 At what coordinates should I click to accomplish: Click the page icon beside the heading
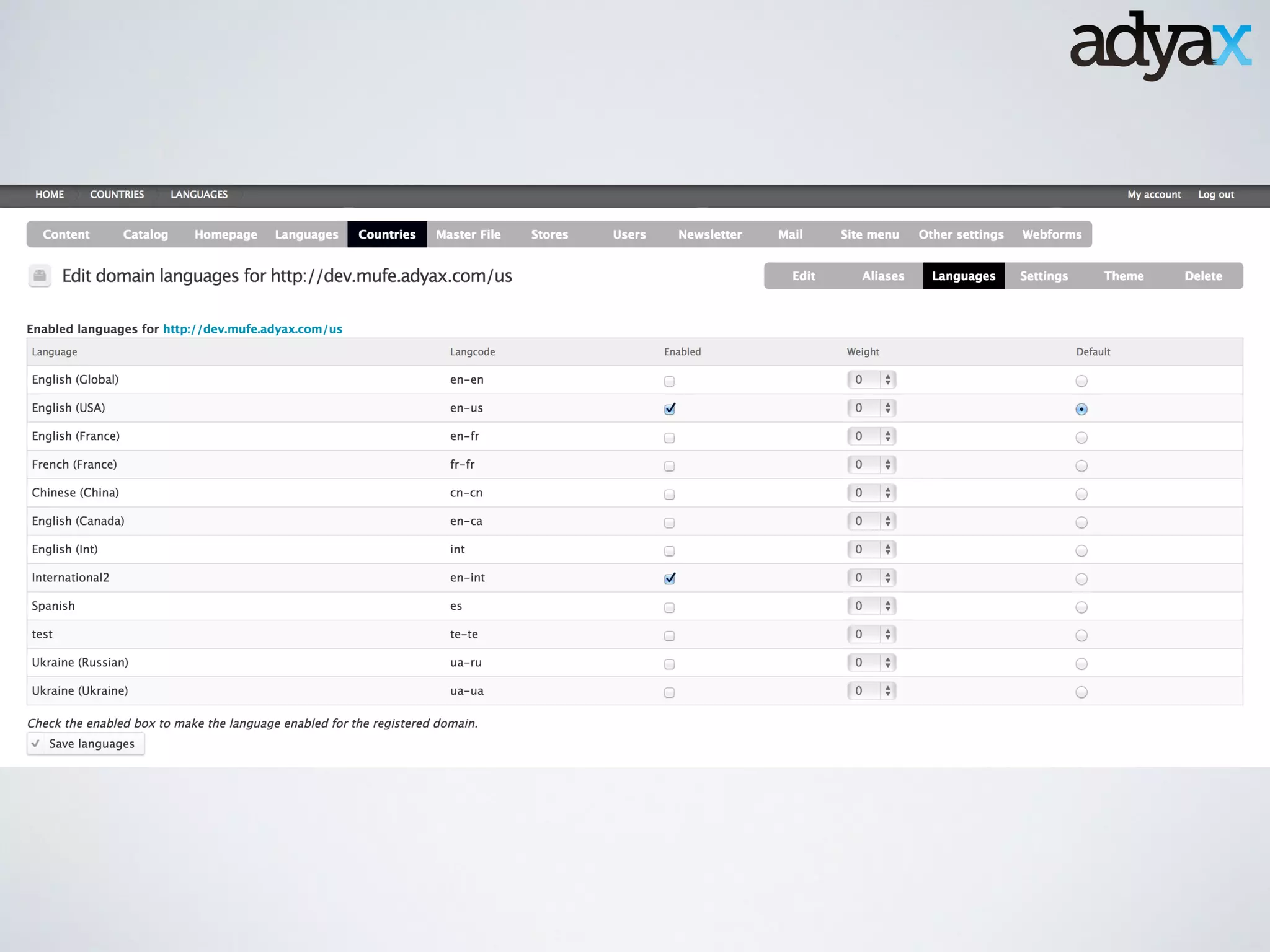coord(40,275)
